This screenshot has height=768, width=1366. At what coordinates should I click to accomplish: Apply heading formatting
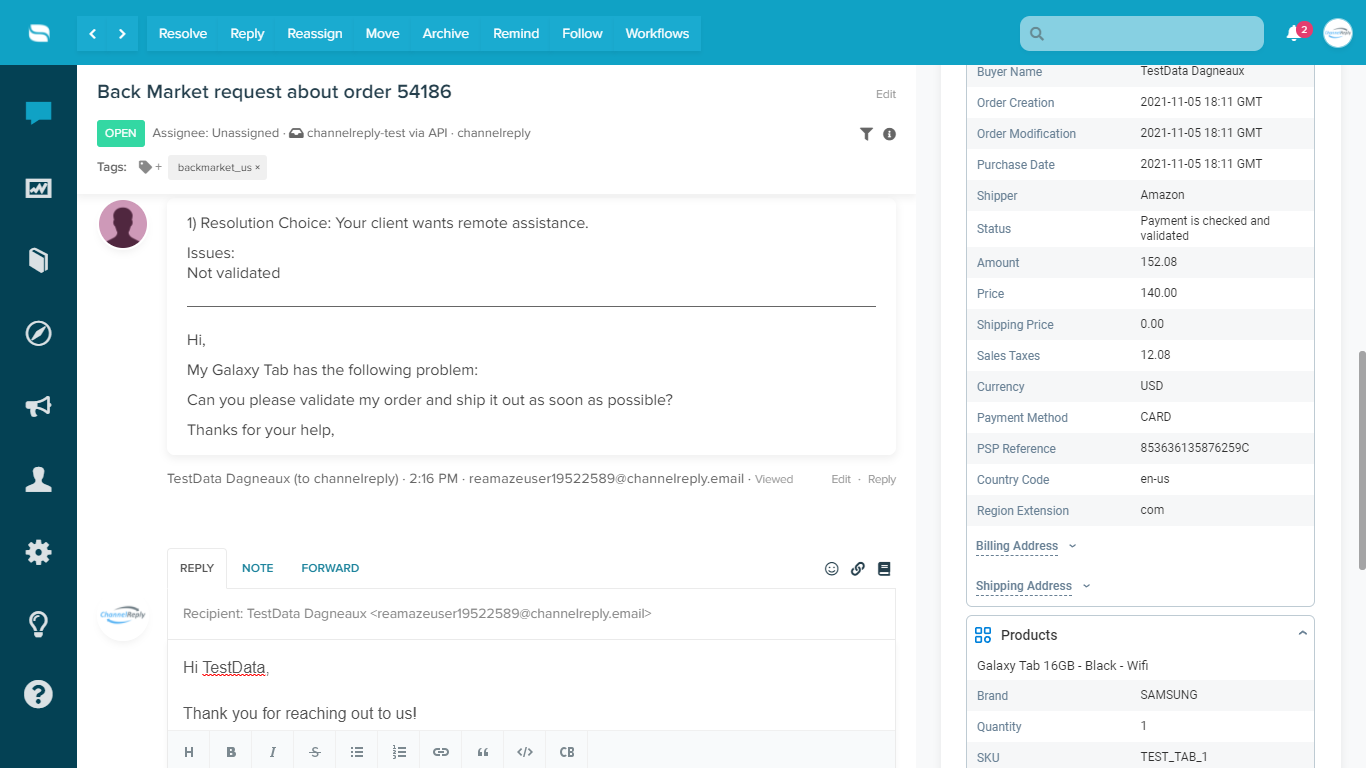(188, 752)
